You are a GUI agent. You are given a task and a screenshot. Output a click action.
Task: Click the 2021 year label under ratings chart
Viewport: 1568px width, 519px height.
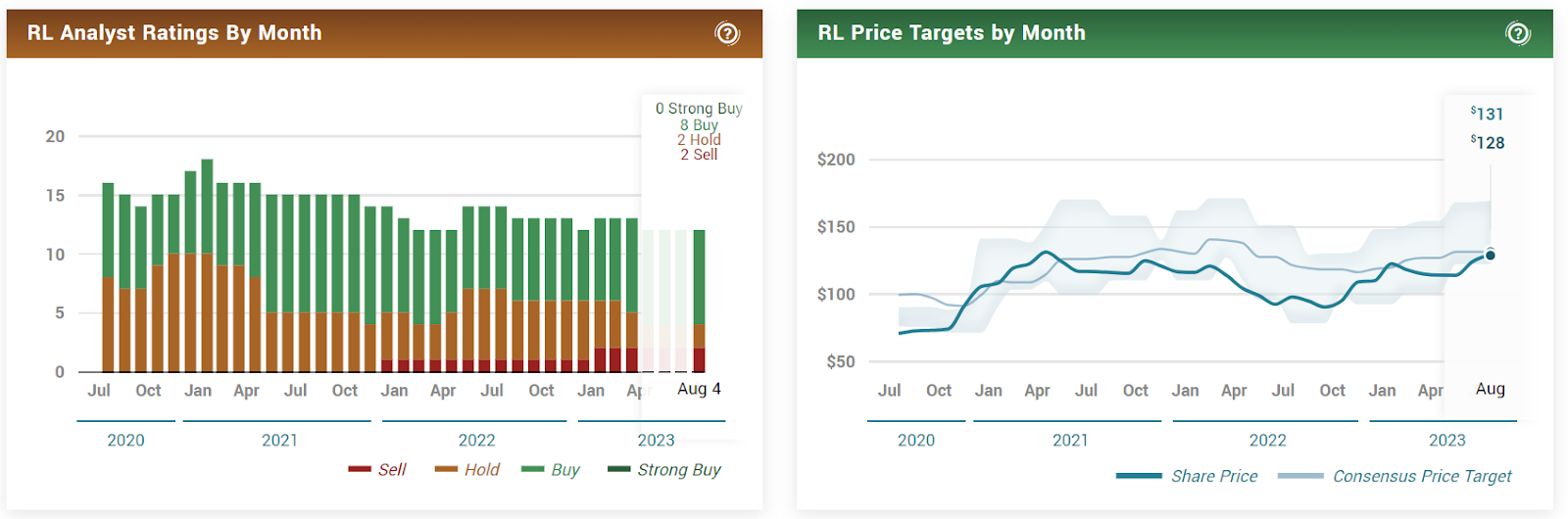[279, 441]
